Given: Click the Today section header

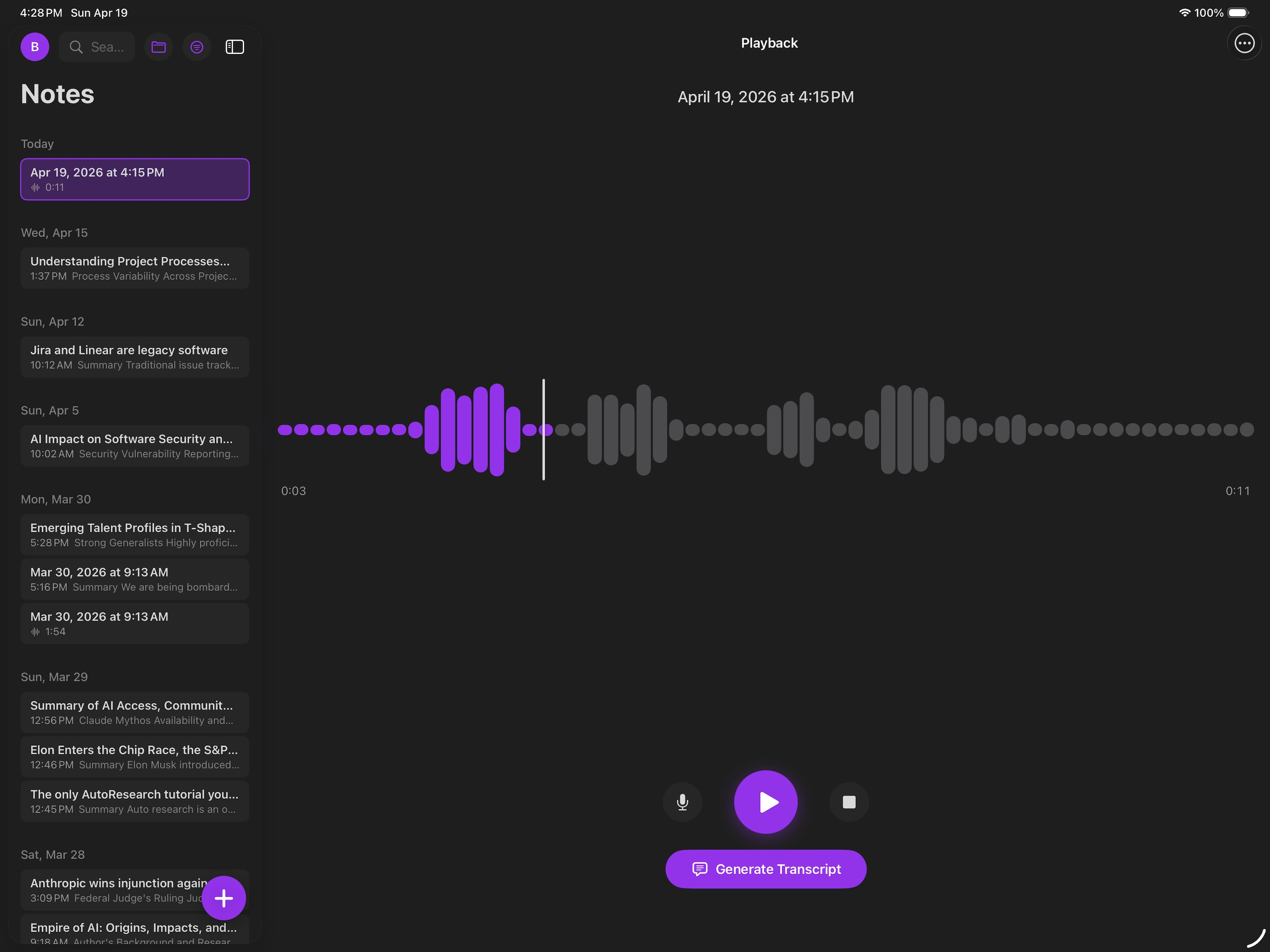Looking at the screenshot, I should tap(37, 143).
